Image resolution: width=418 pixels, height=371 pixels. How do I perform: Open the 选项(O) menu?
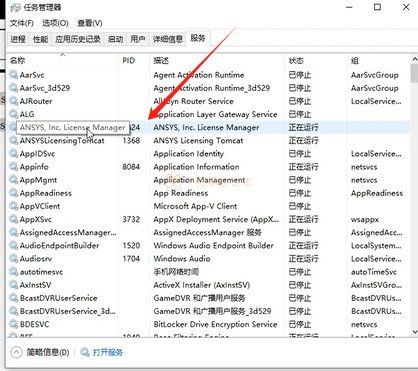click(55, 23)
